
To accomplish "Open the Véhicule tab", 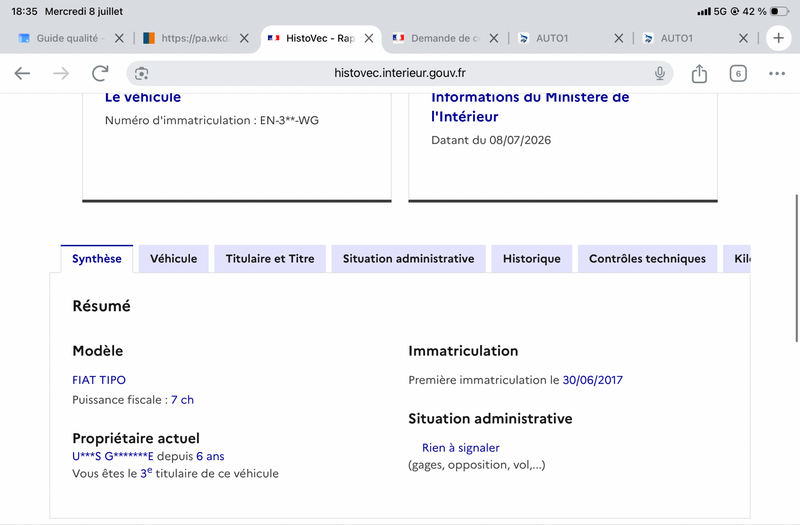I will click(173, 259).
